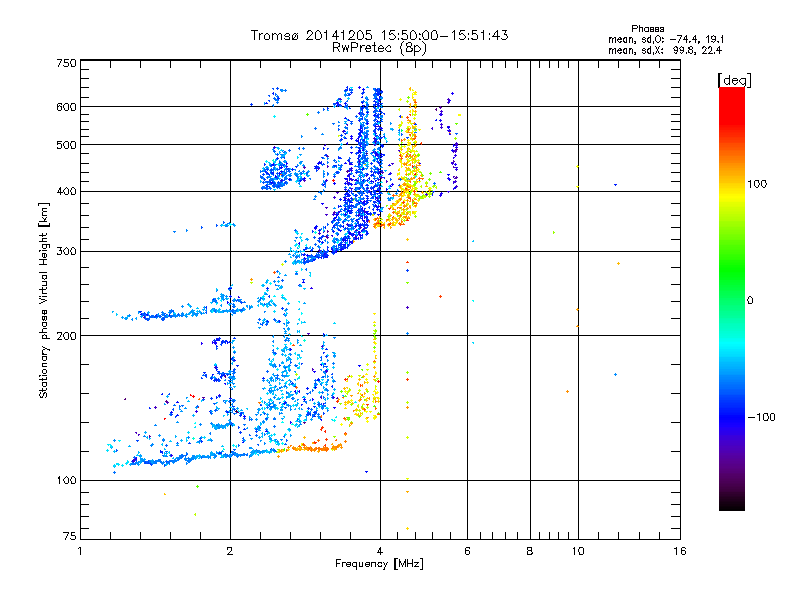Click the phase colorbar gradient
This screenshot has height=600, width=800.
[732, 298]
